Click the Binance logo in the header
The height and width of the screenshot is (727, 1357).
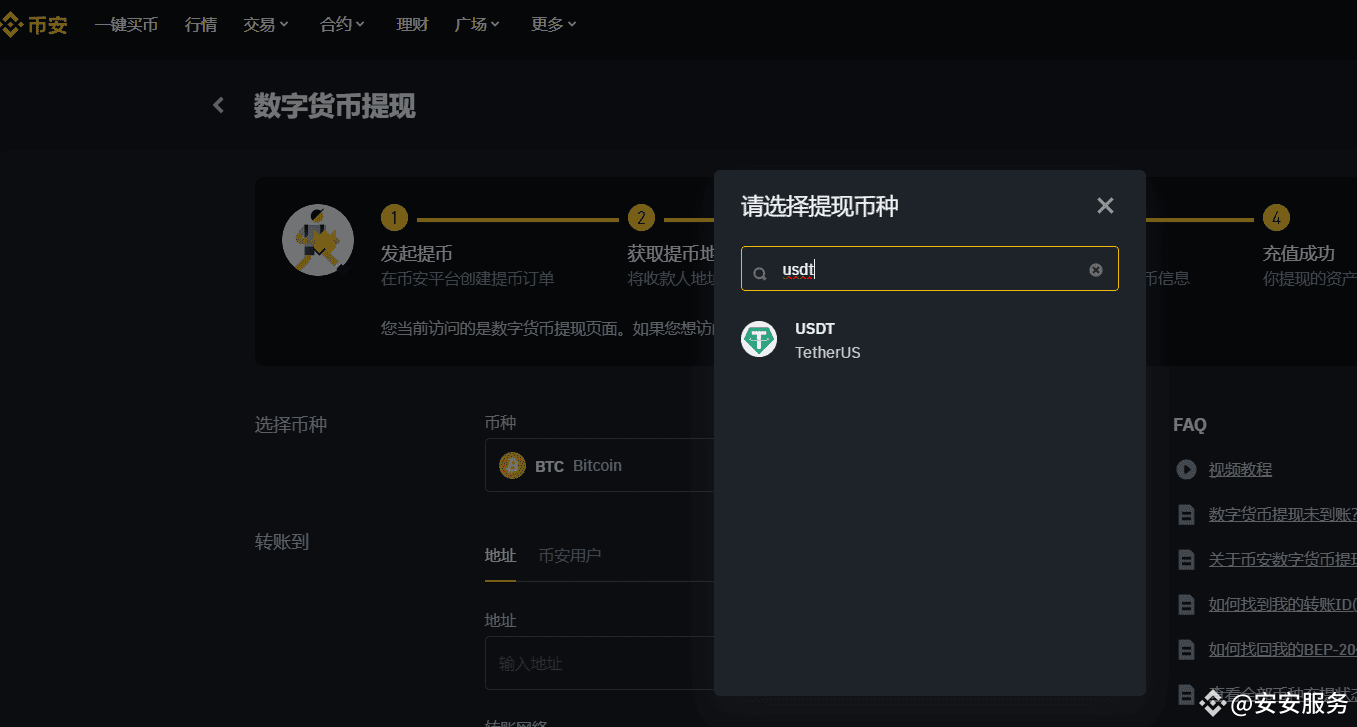[35, 25]
